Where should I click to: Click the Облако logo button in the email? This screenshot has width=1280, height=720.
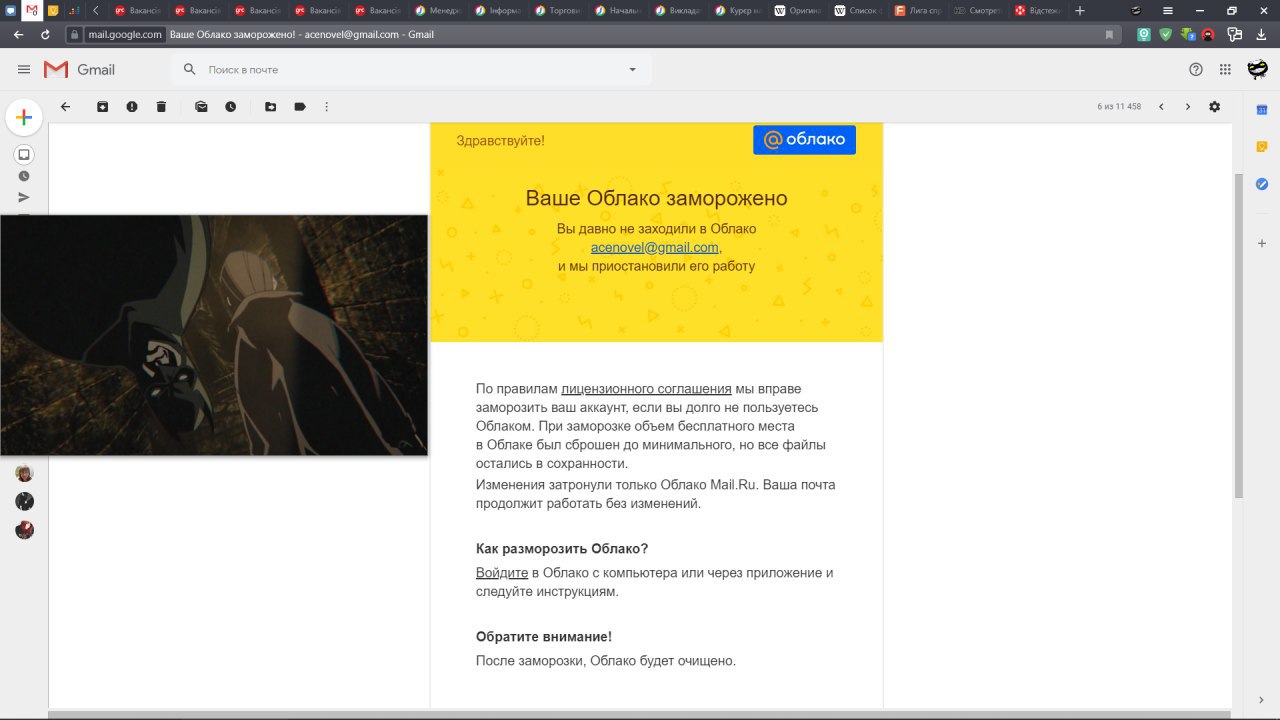click(804, 140)
